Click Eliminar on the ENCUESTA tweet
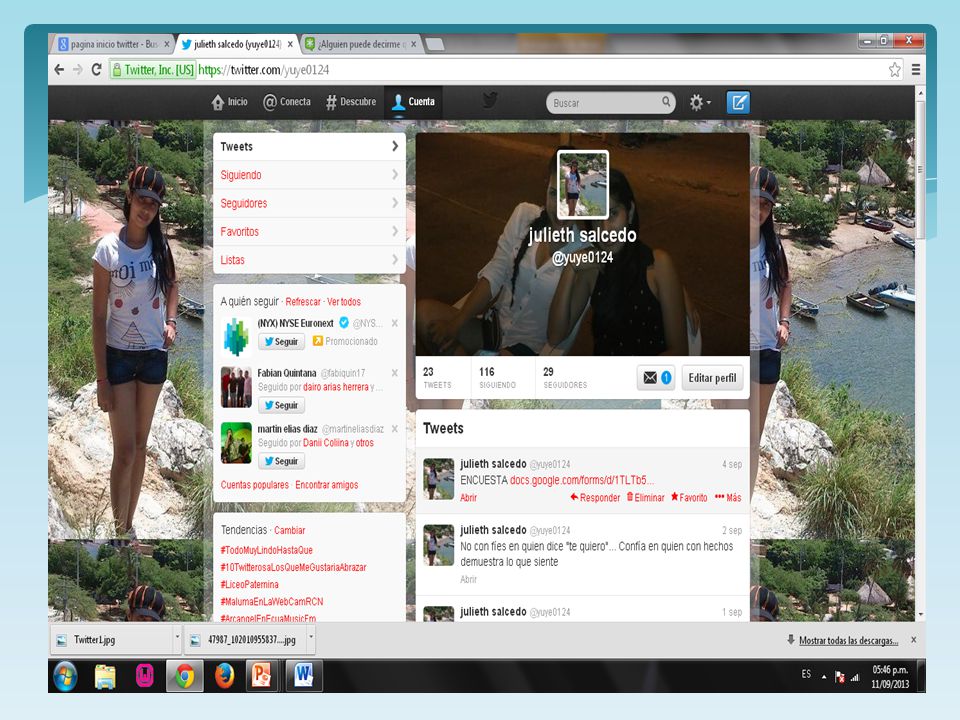 click(x=645, y=497)
